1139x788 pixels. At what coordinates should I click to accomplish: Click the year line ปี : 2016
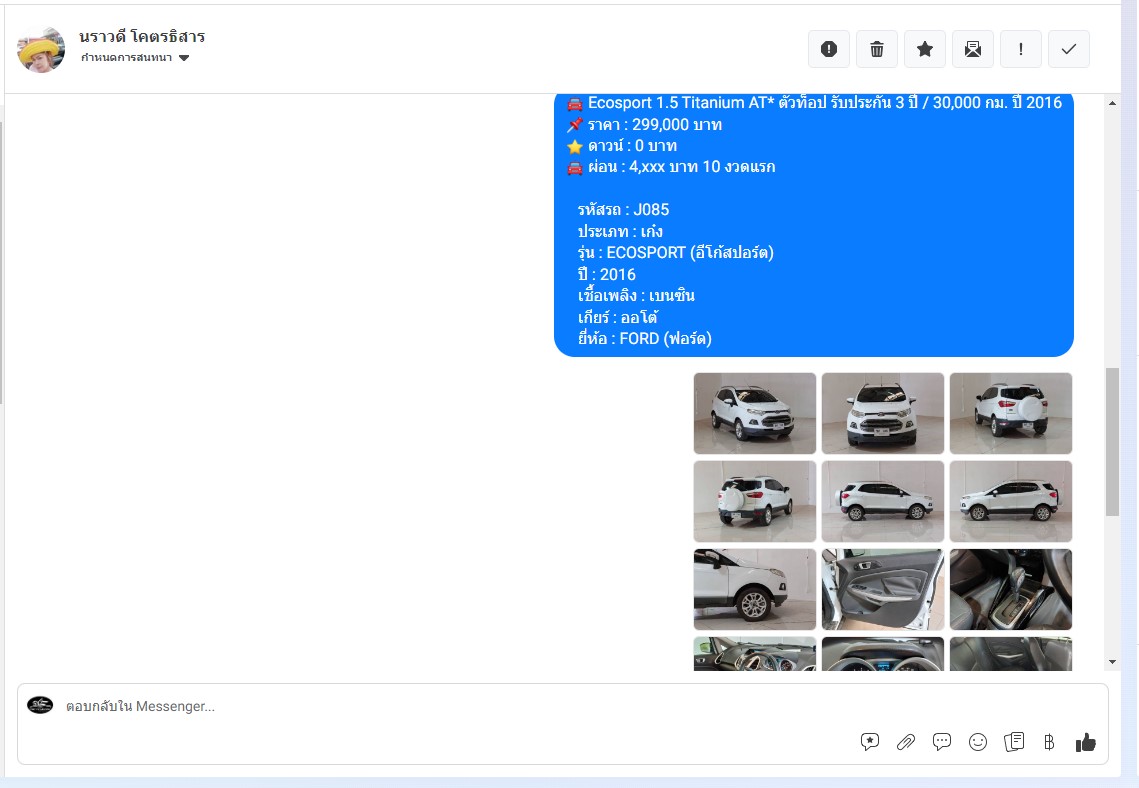click(607, 275)
